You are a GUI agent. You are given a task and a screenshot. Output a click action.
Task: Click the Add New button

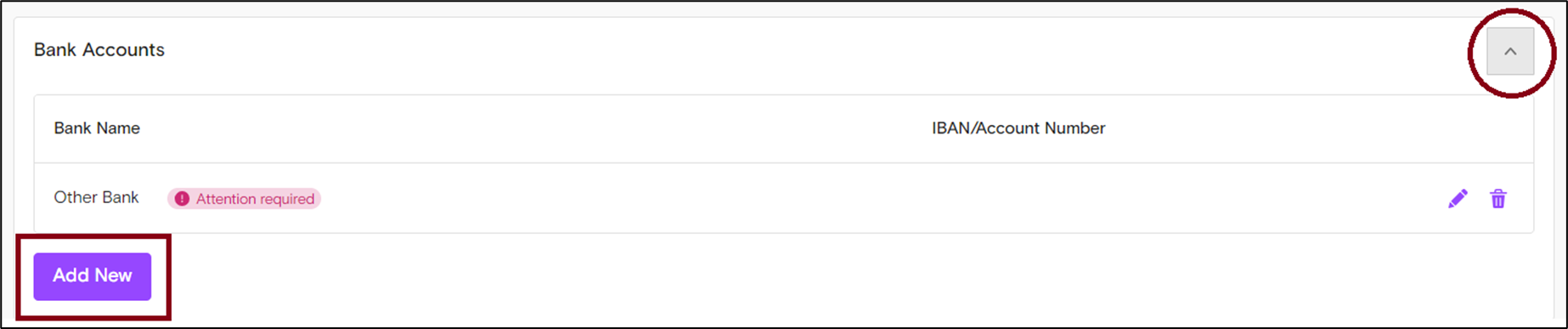click(93, 276)
